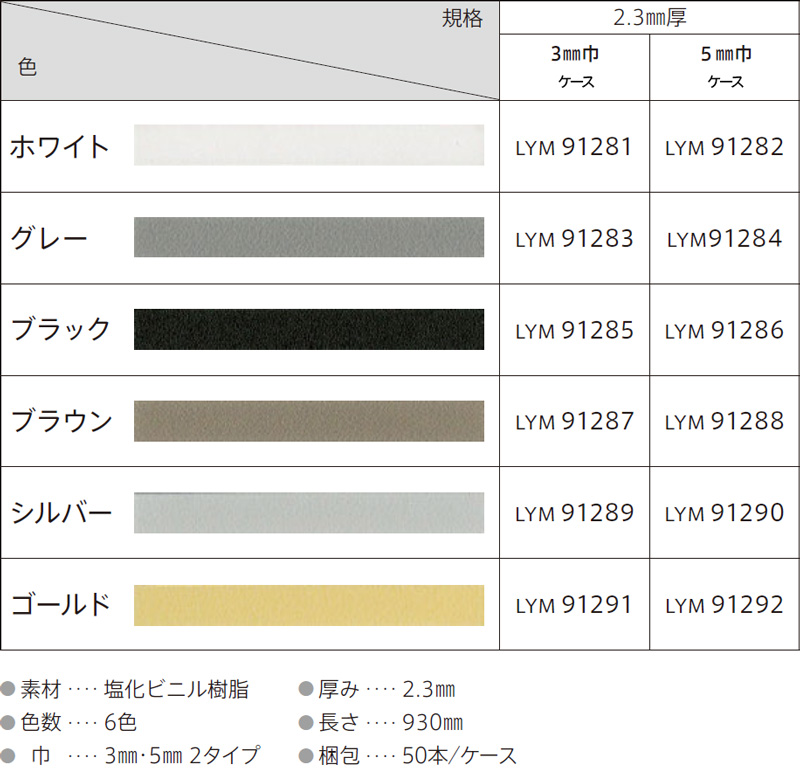800x775 pixels.
Task: Click the 5mm巾 ケース column header
Action: click(x=725, y=67)
